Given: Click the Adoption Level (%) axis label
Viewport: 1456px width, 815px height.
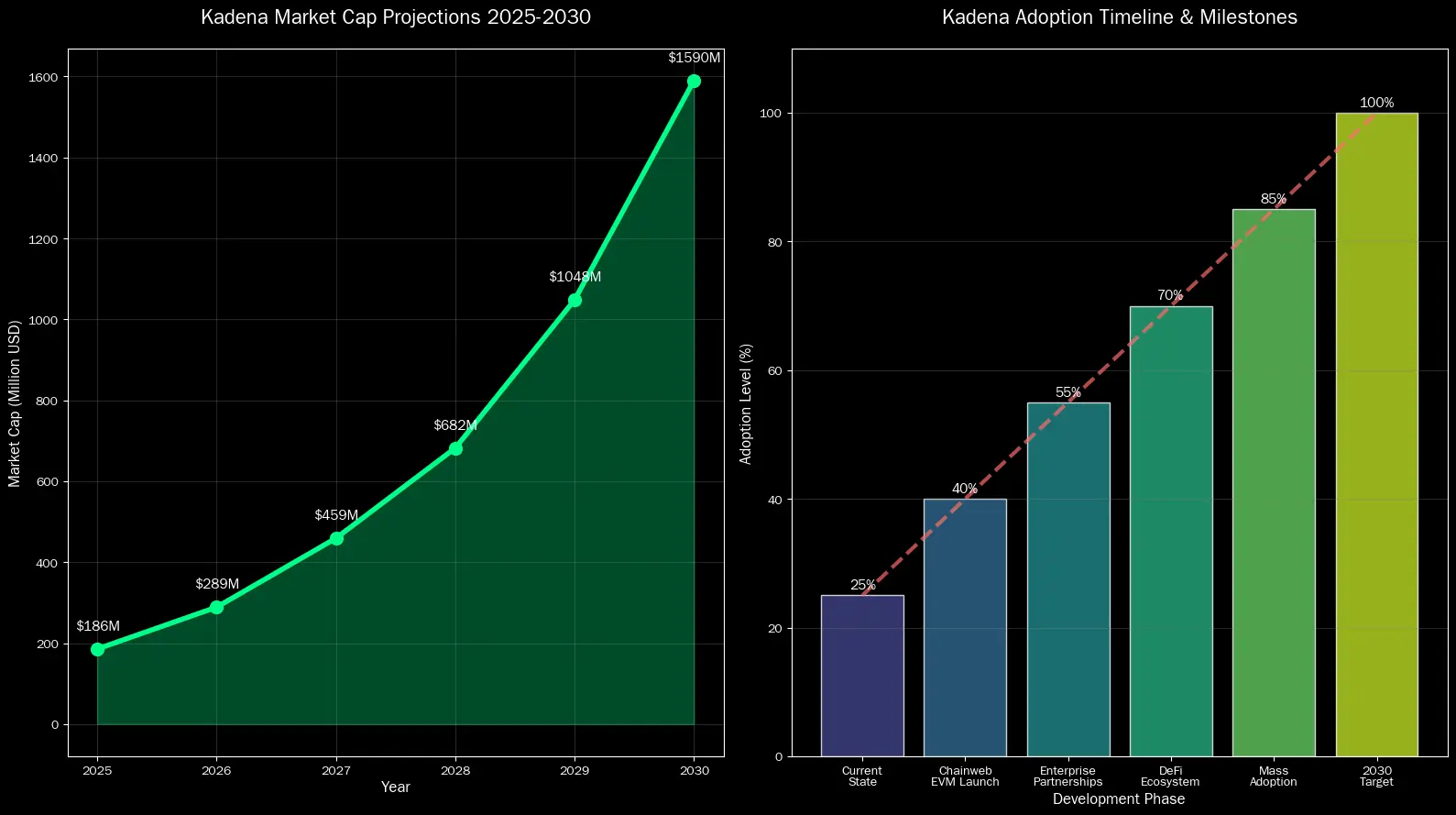Looking at the screenshot, I should point(746,403).
